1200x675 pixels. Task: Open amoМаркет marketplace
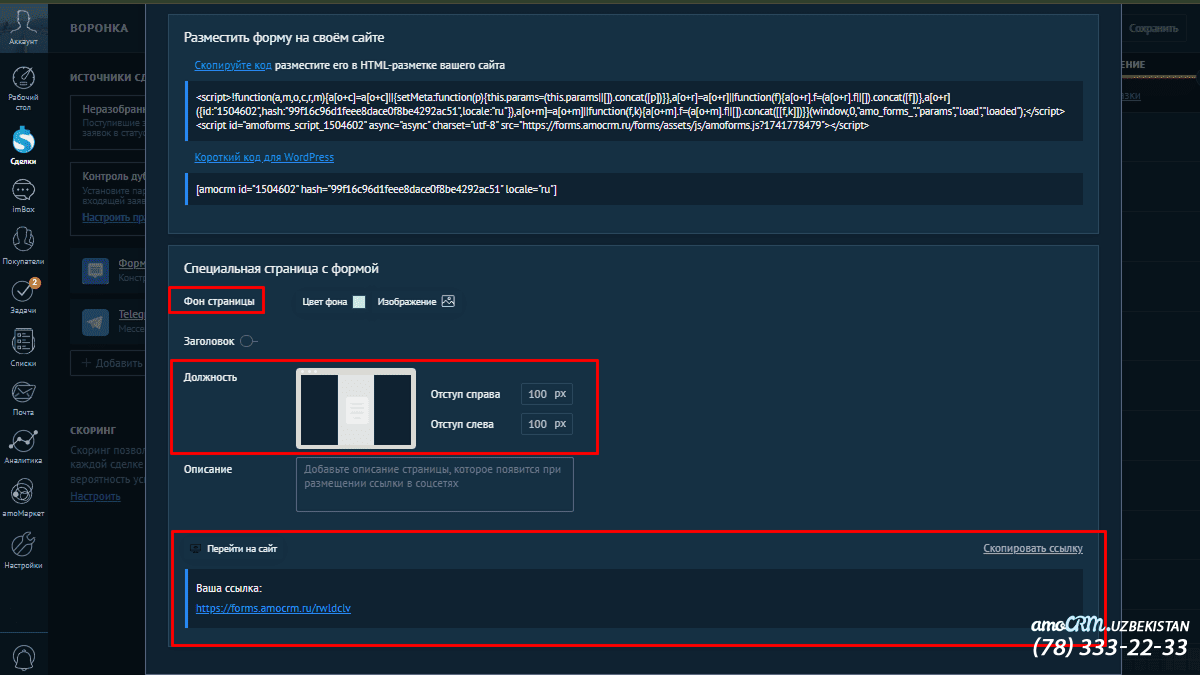click(24, 498)
